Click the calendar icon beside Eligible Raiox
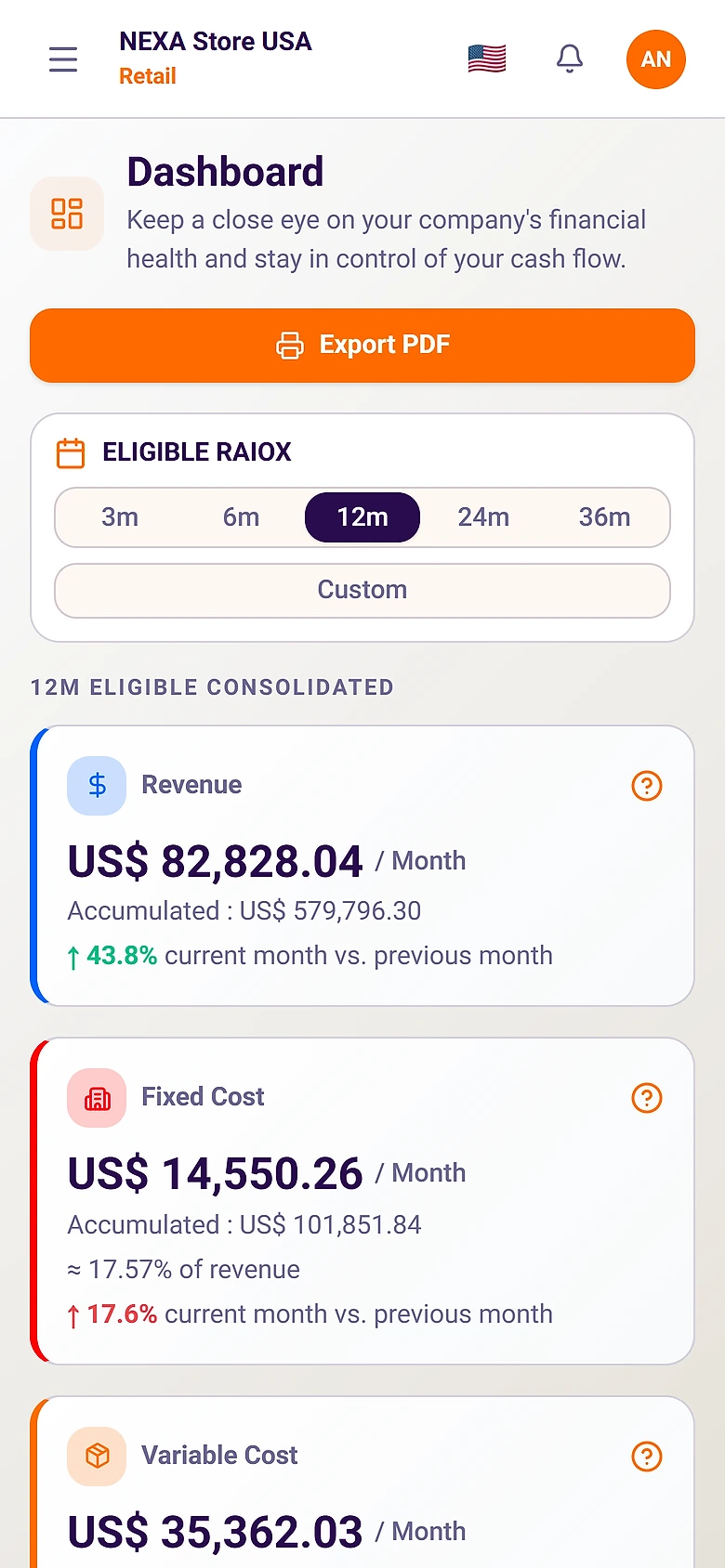Image resolution: width=725 pixels, height=1568 pixels. click(x=71, y=452)
